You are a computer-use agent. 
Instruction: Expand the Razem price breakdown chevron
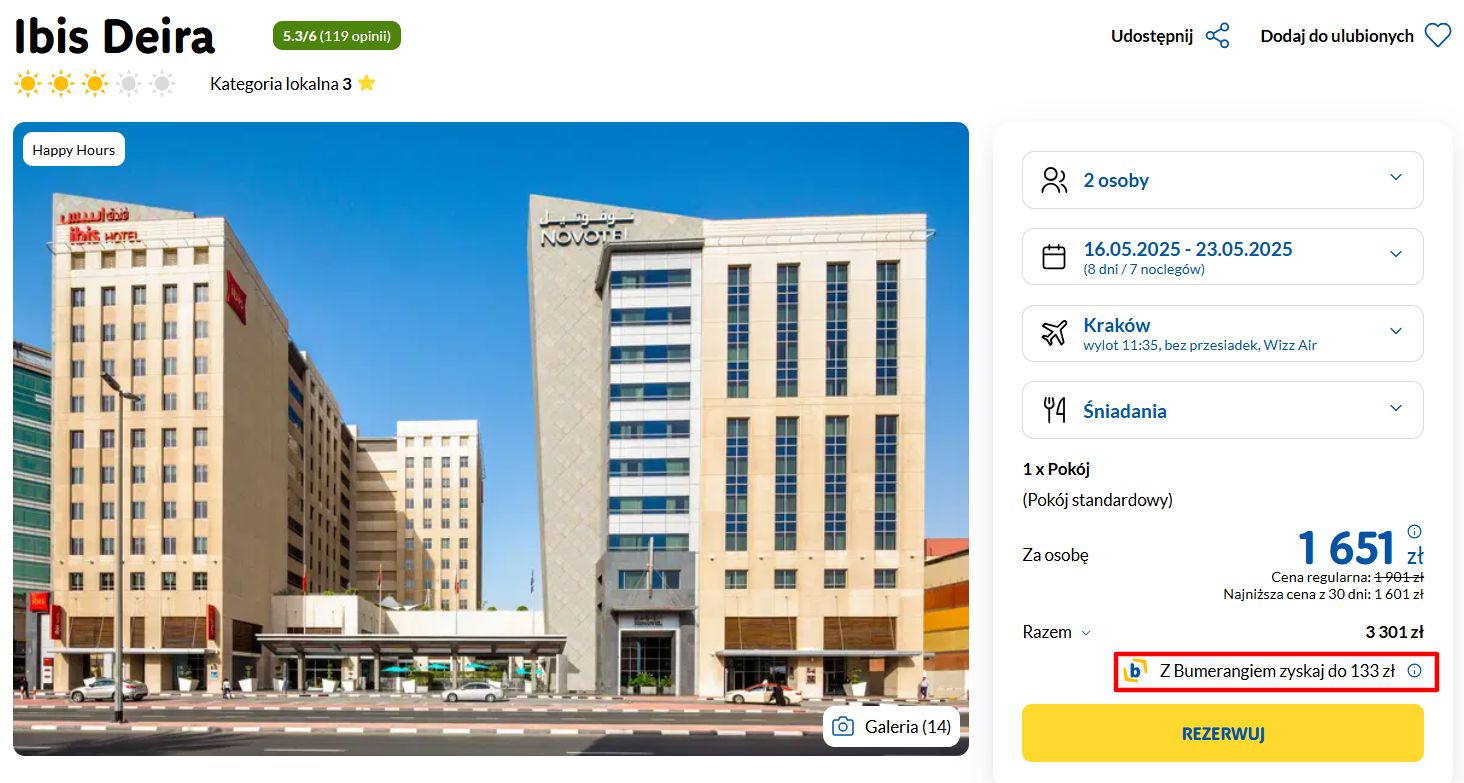(1086, 633)
